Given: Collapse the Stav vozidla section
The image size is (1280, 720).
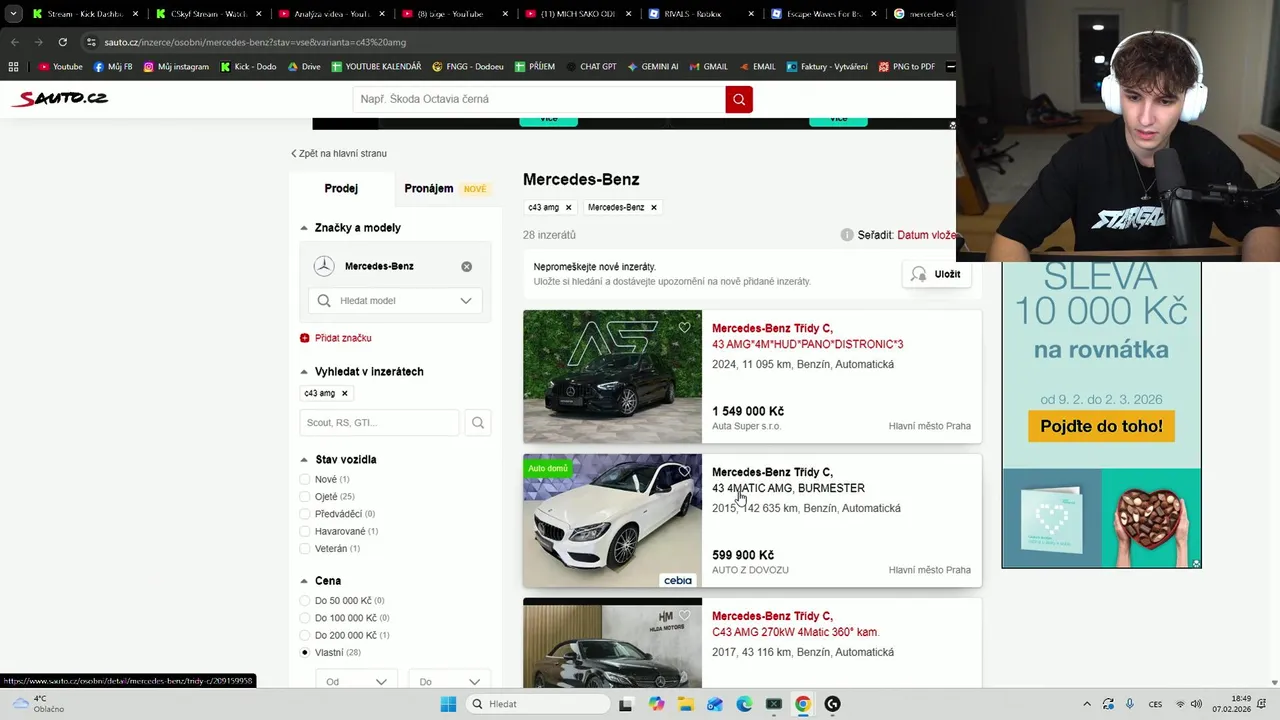Looking at the screenshot, I should tap(304, 460).
